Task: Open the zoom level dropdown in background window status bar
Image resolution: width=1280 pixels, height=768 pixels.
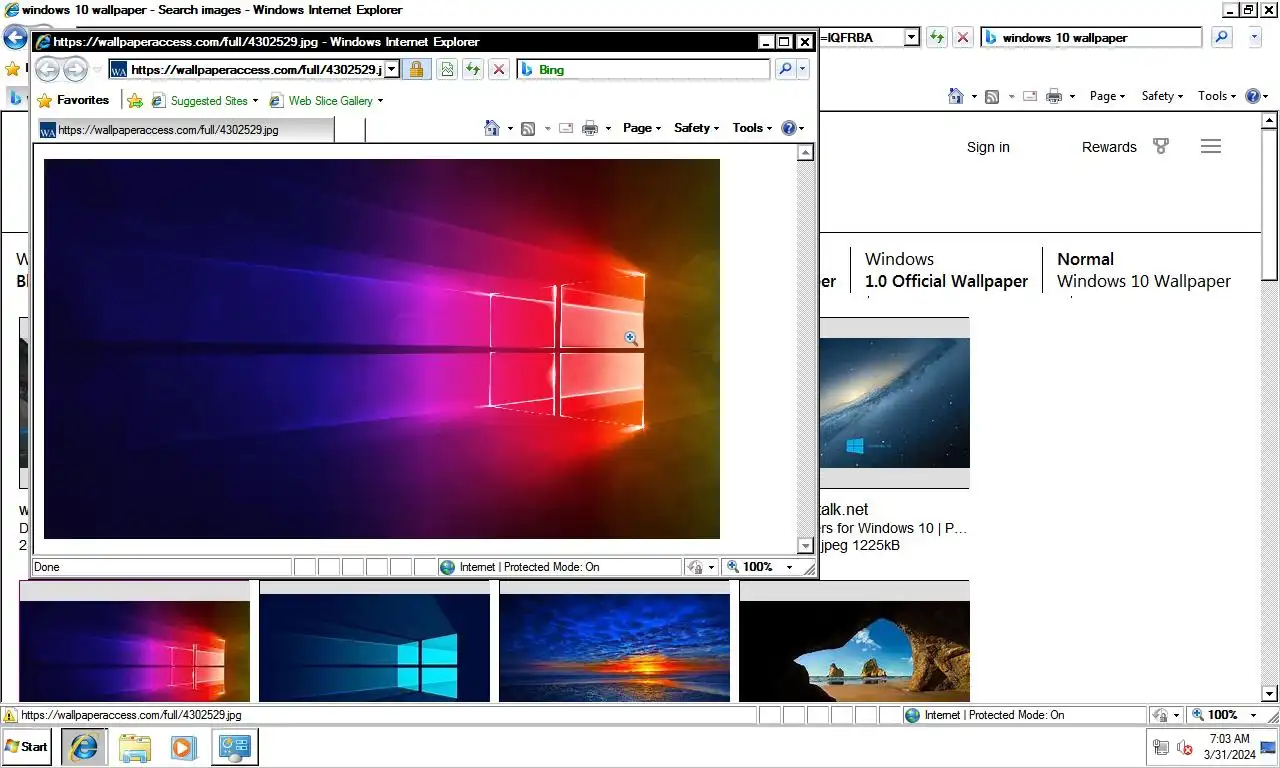Action: coord(1255,715)
